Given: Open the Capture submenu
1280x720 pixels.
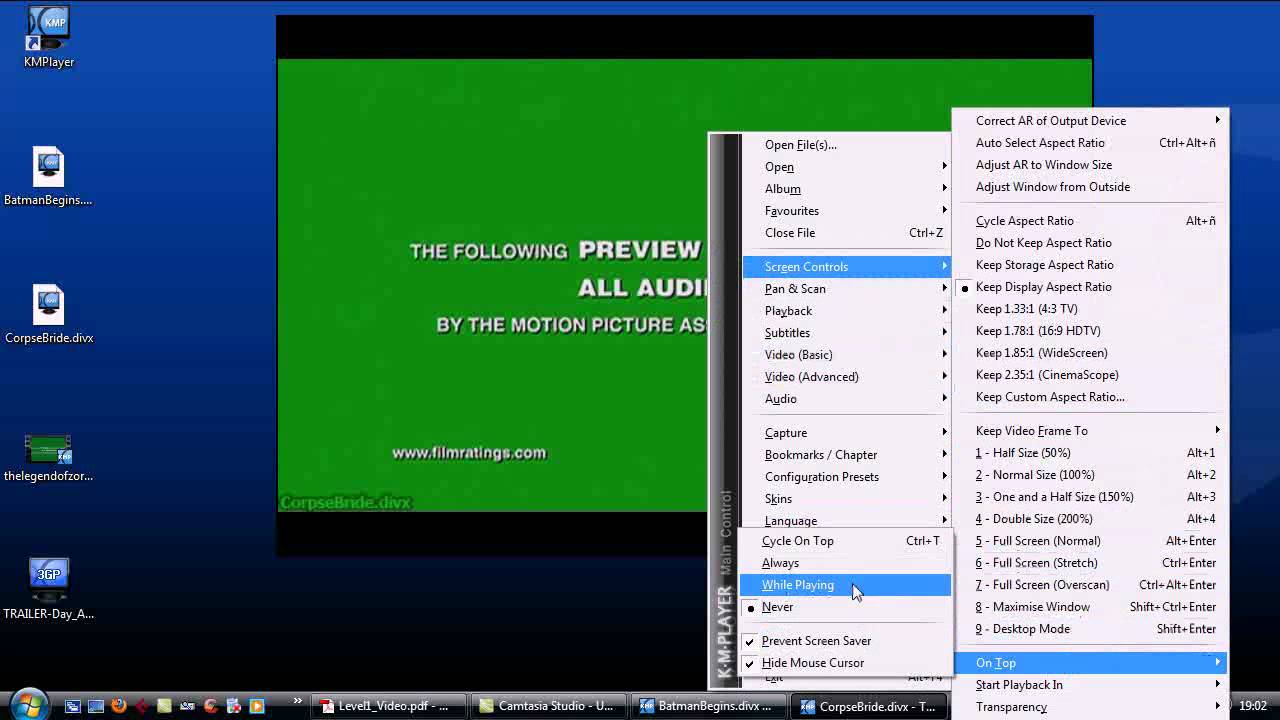Looking at the screenshot, I should click(846, 433).
